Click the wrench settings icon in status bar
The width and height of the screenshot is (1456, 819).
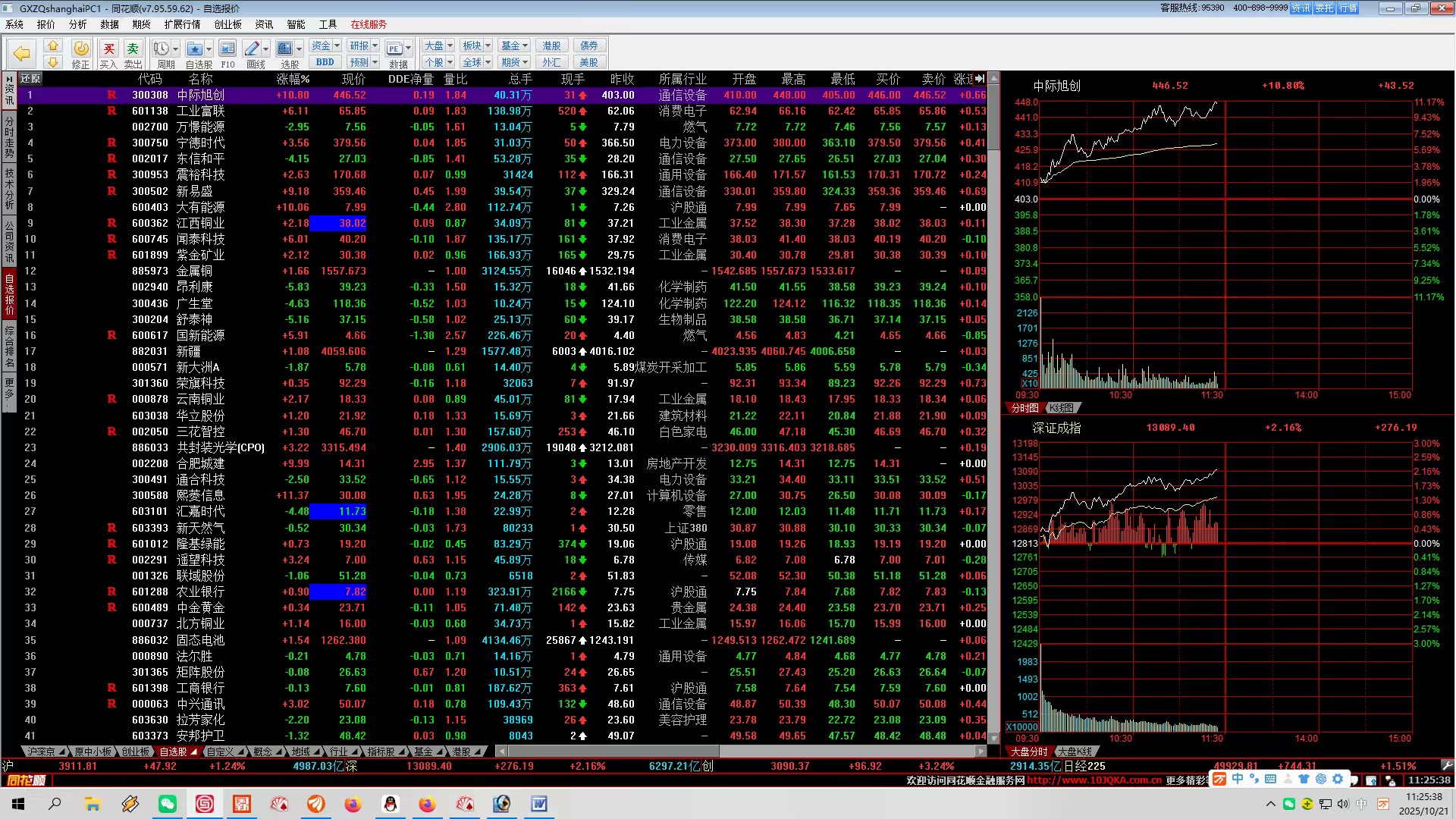tap(1447, 766)
